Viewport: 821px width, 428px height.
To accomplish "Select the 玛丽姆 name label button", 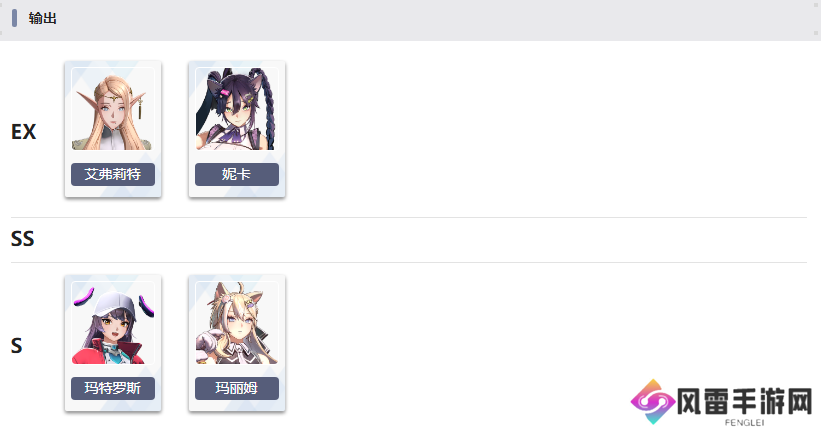I will click(237, 389).
